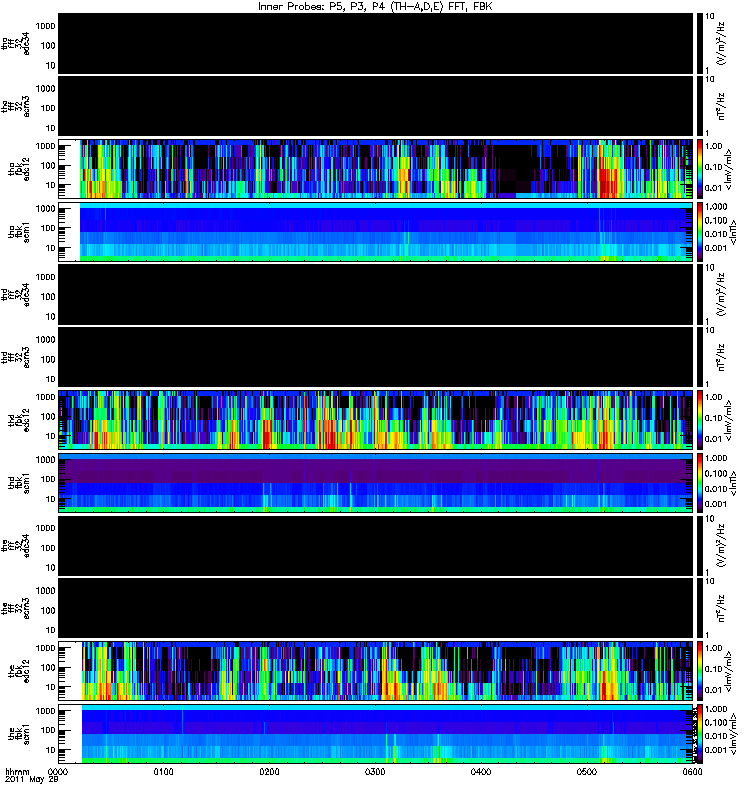750x800 pixels.
Task: Click the 'thd fff 32 scm3' panel label
Action: pos(15,357)
